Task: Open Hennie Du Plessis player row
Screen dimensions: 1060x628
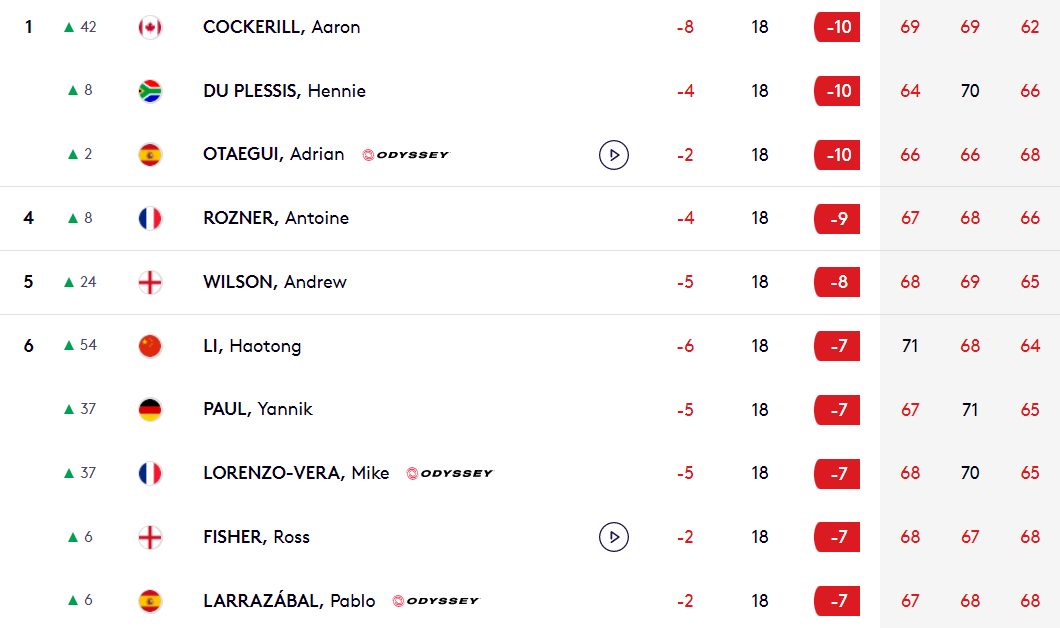Action: point(530,91)
